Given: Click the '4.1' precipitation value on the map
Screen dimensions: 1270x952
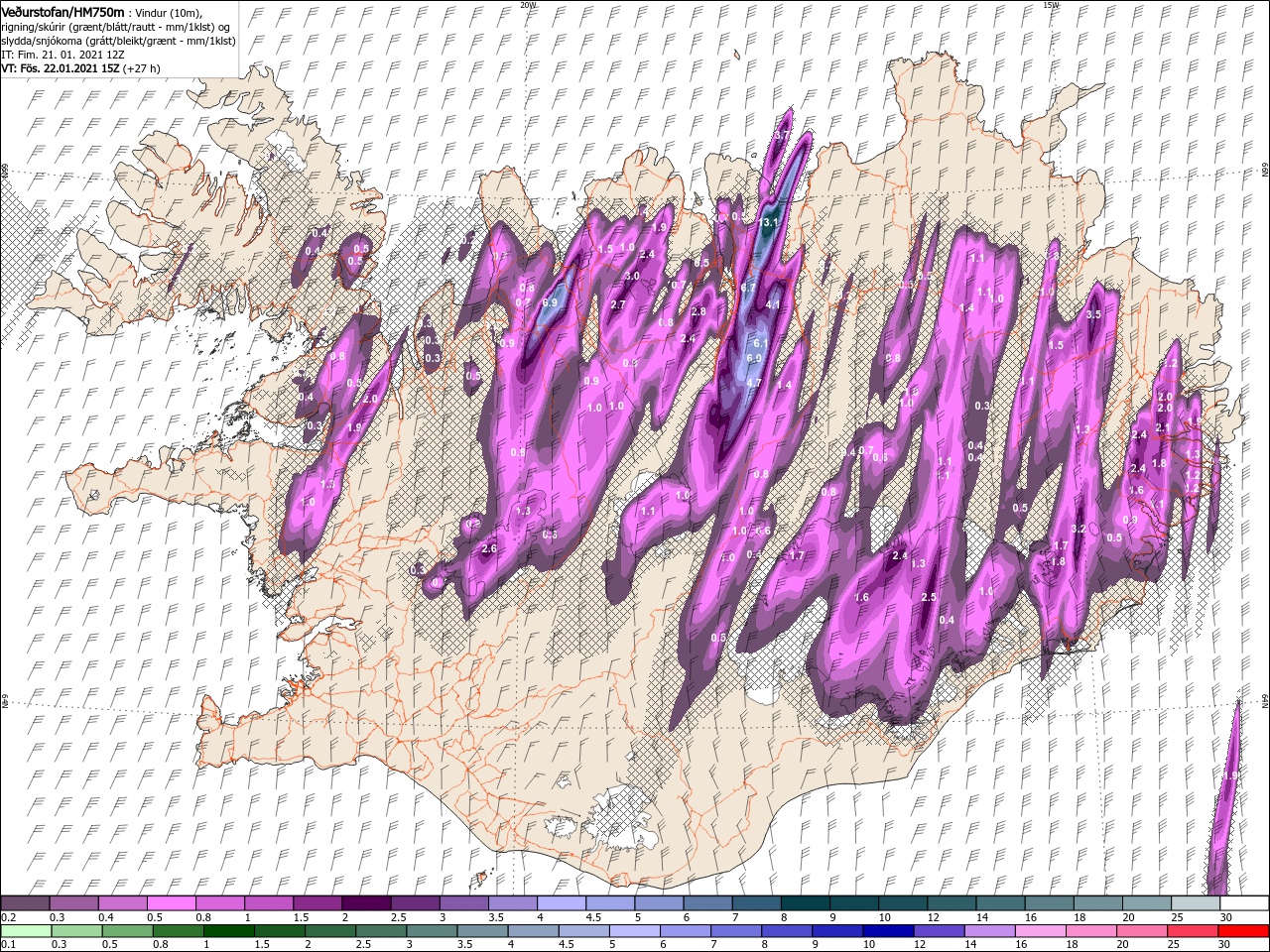Looking at the screenshot, I should (x=774, y=304).
